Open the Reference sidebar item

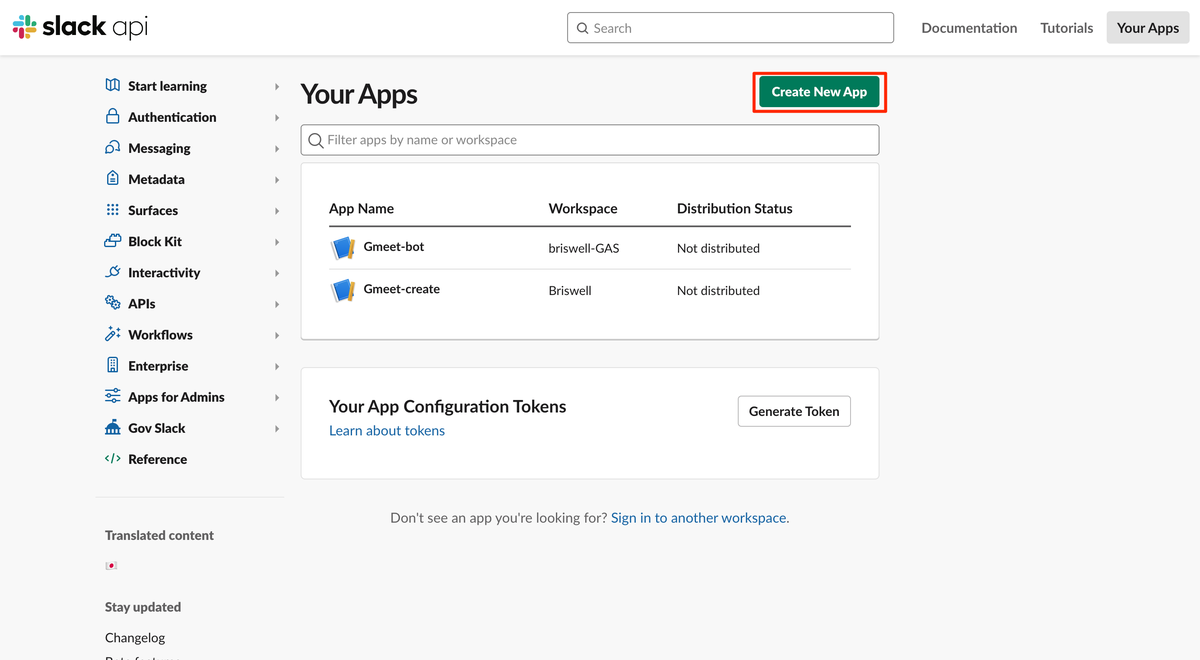pos(158,459)
